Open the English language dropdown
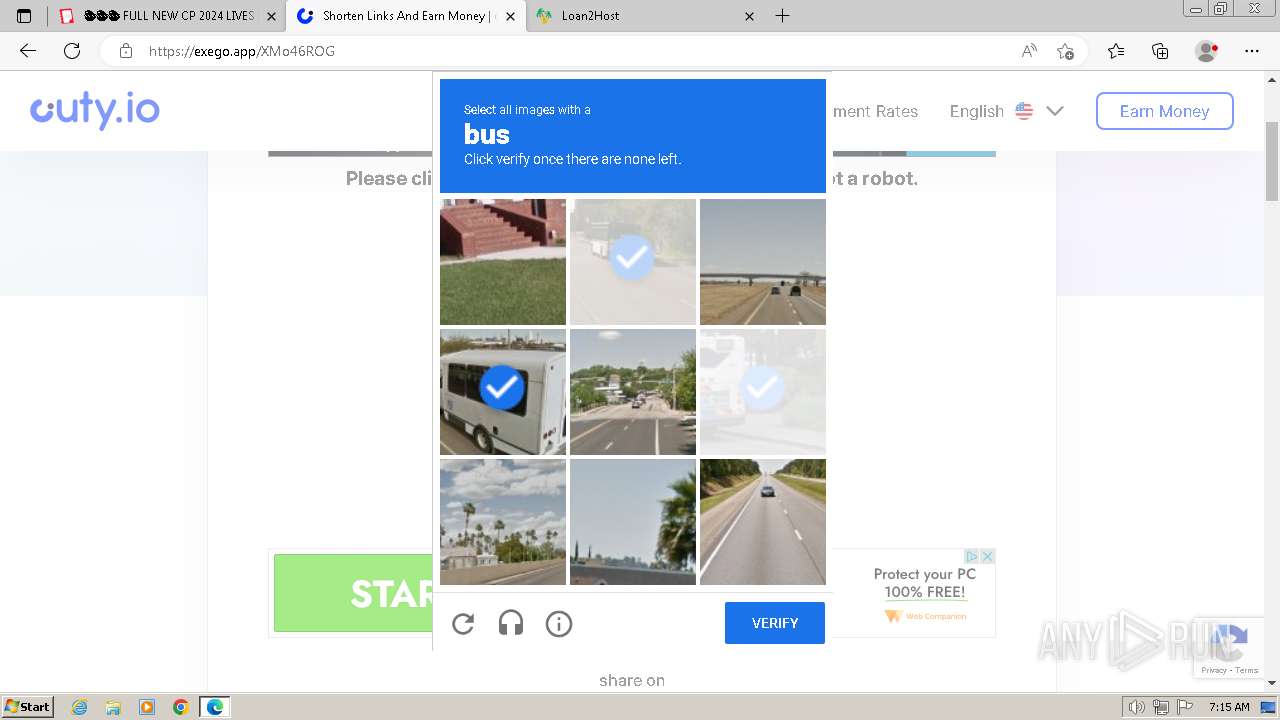 [1007, 111]
